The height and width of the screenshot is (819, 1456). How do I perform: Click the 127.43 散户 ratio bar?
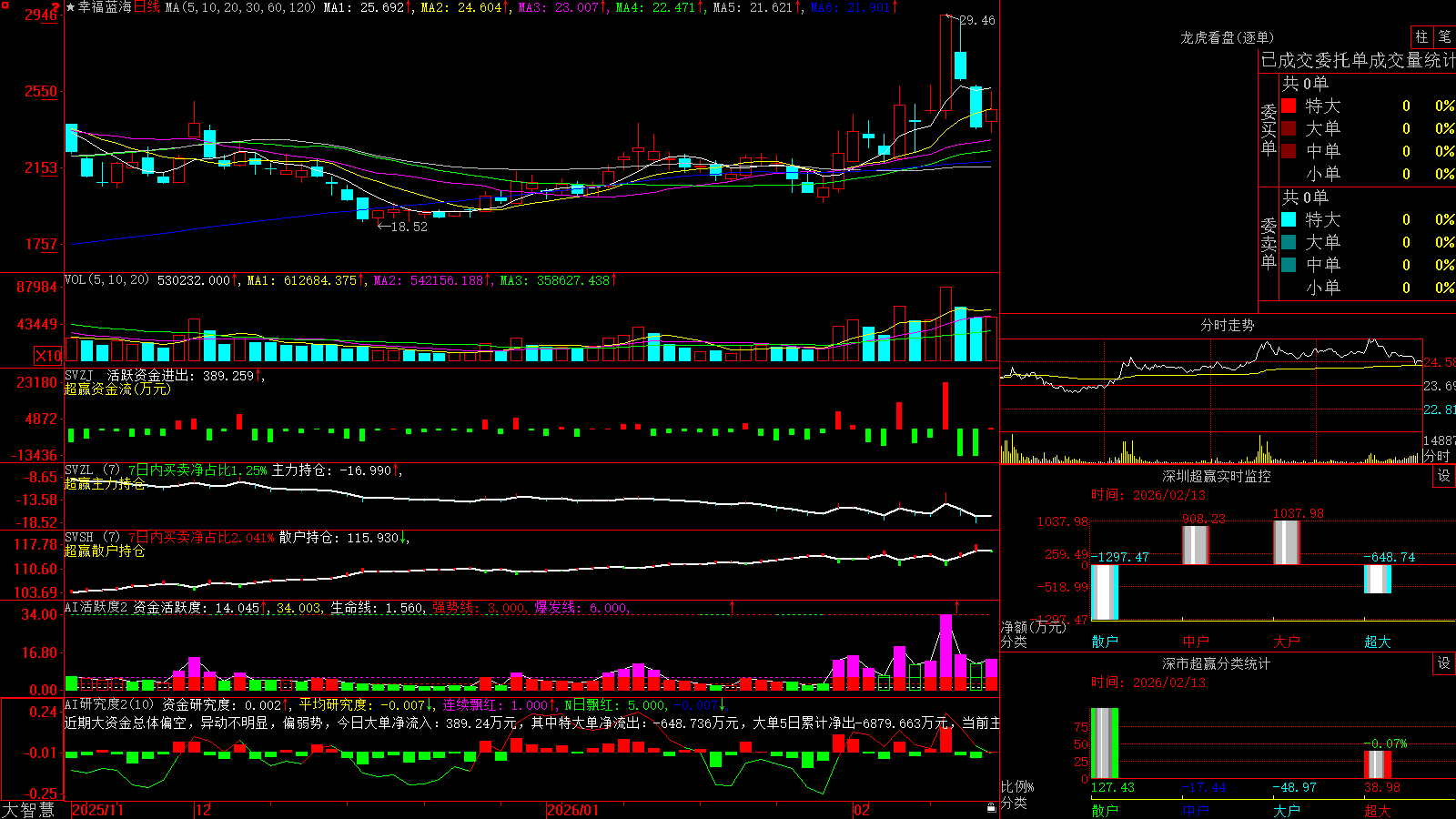pyautogui.click(x=1105, y=743)
